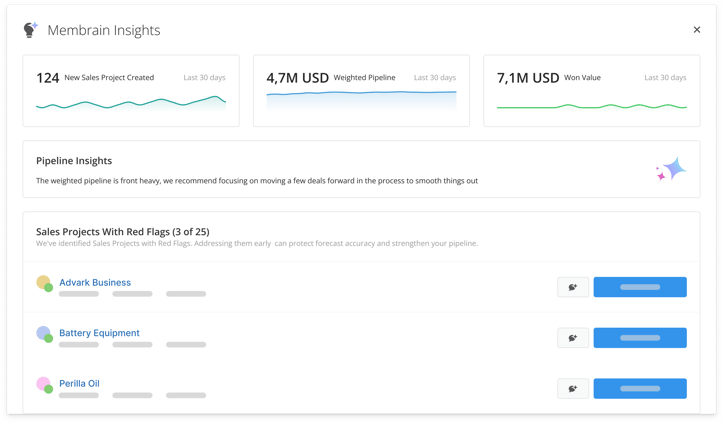Viewport: 723px width, 423px height.
Task: Open the Perilla Oil sales project
Action: [x=79, y=383]
